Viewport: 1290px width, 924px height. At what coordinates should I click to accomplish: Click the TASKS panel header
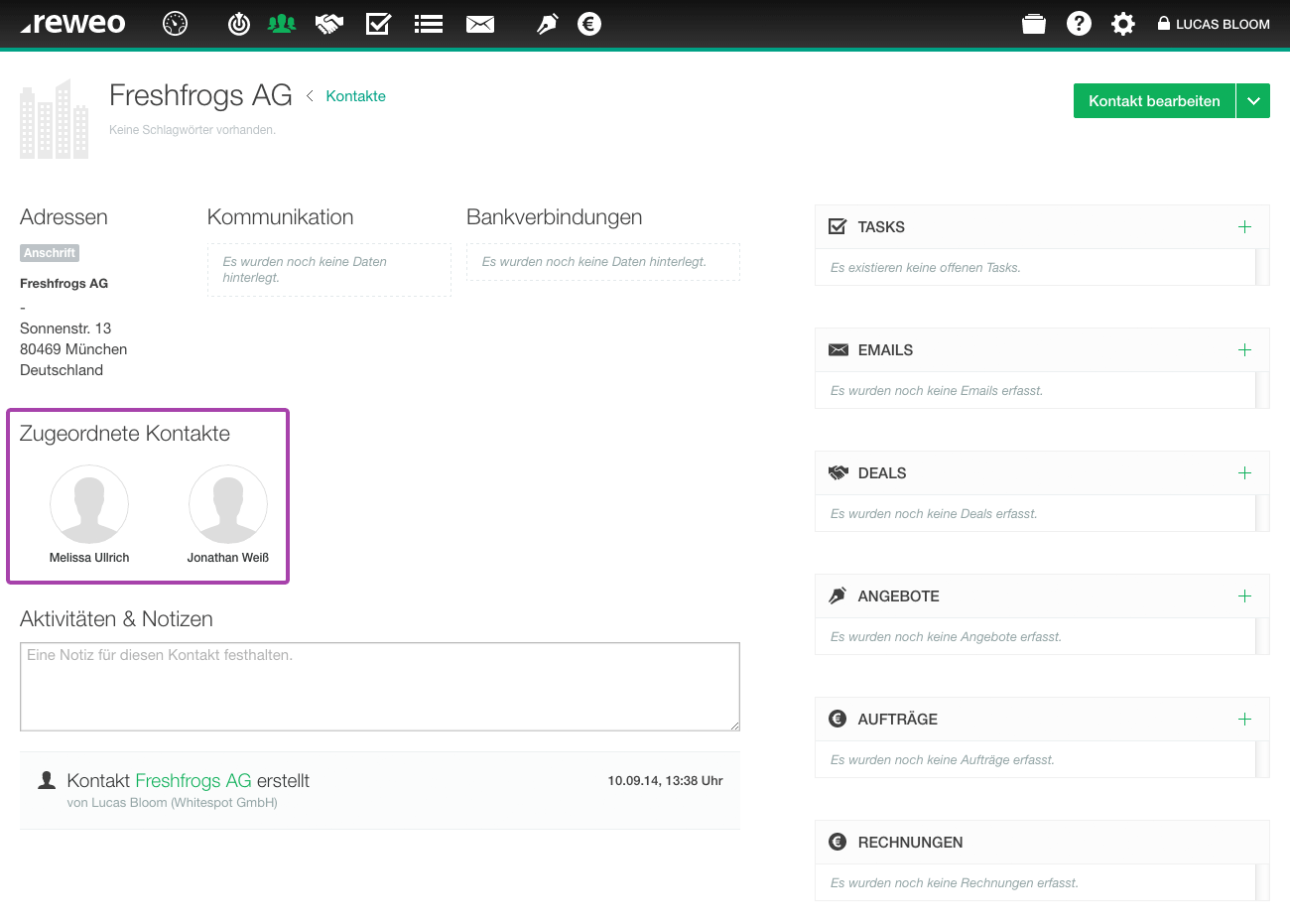click(1042, 227)
